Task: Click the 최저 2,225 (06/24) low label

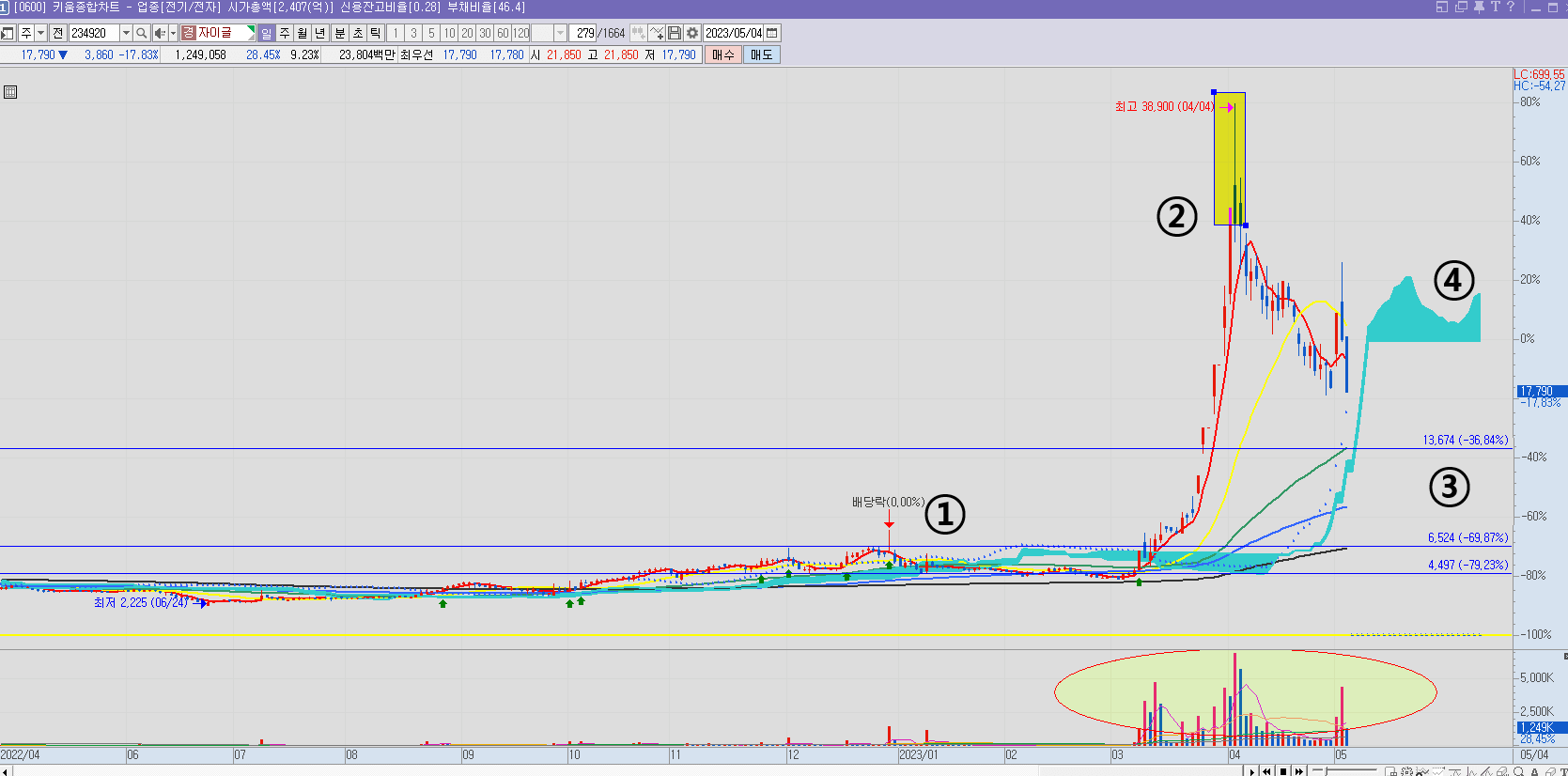Action: coord(141,603)
